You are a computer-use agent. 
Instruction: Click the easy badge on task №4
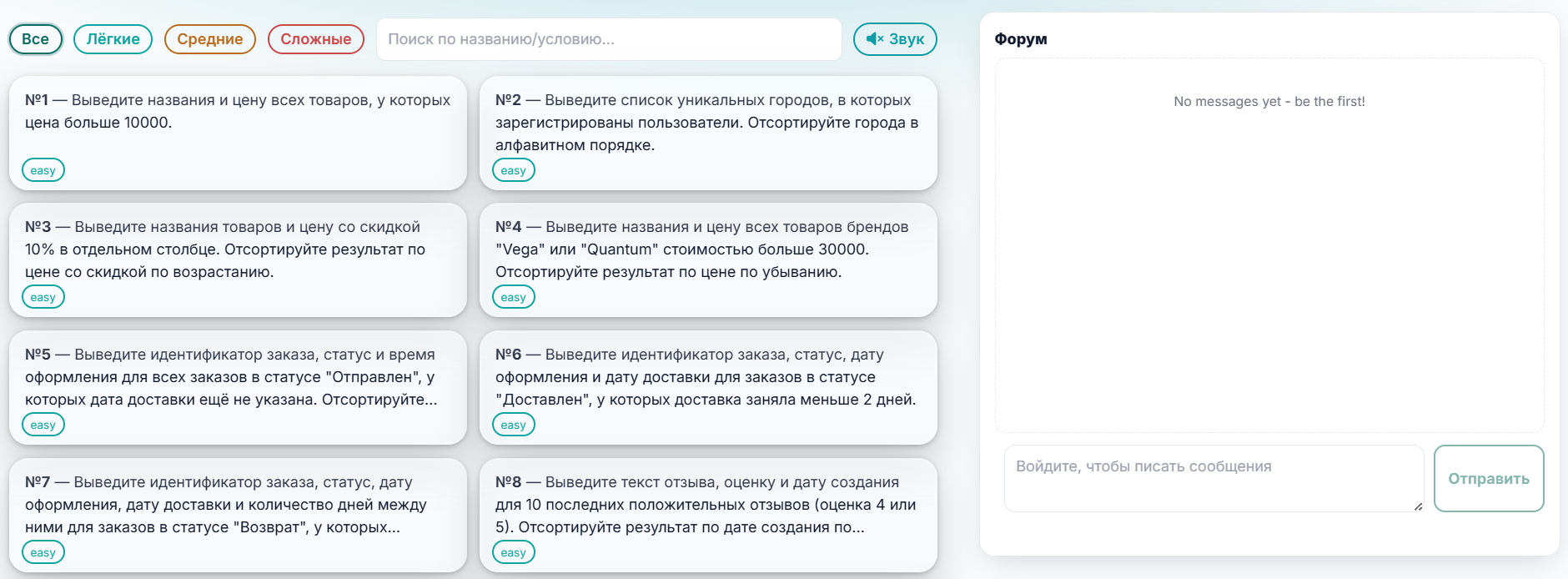pyautogui.click(x=514, y=297)
